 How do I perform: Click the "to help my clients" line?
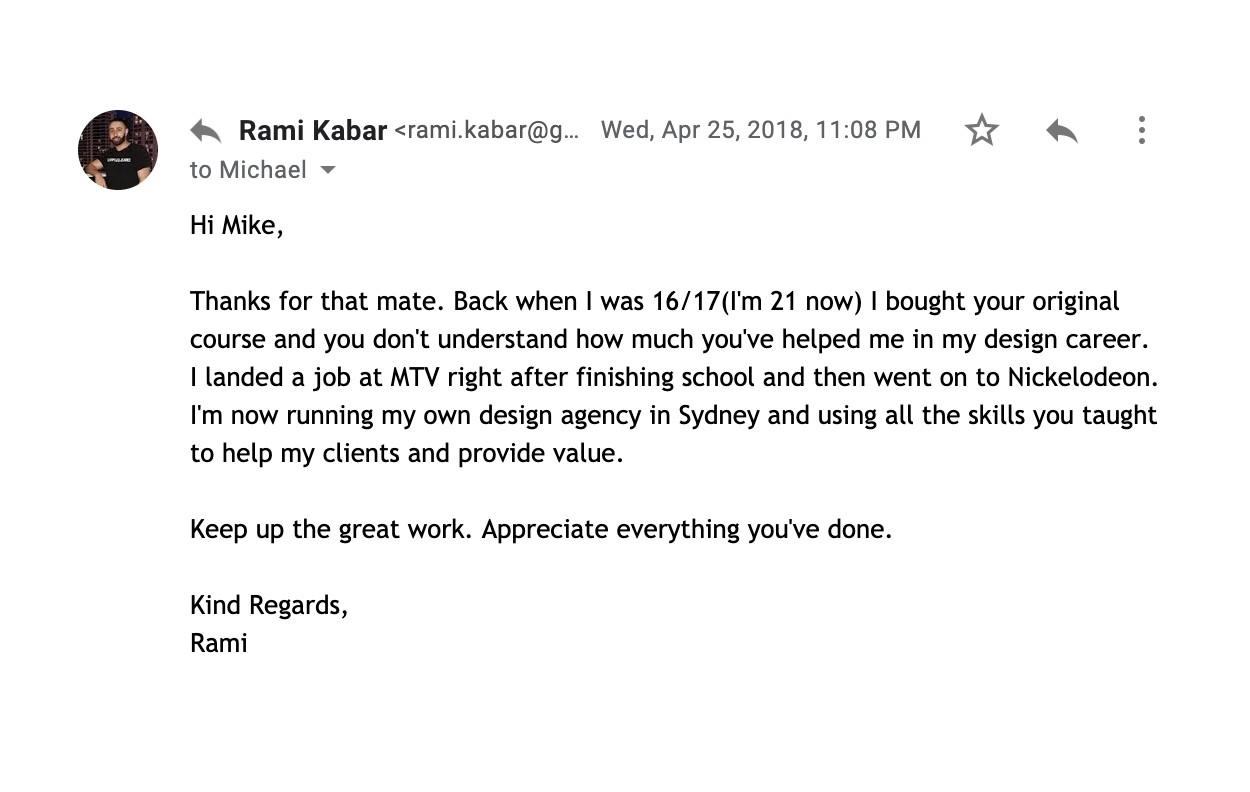click(407, 454)
